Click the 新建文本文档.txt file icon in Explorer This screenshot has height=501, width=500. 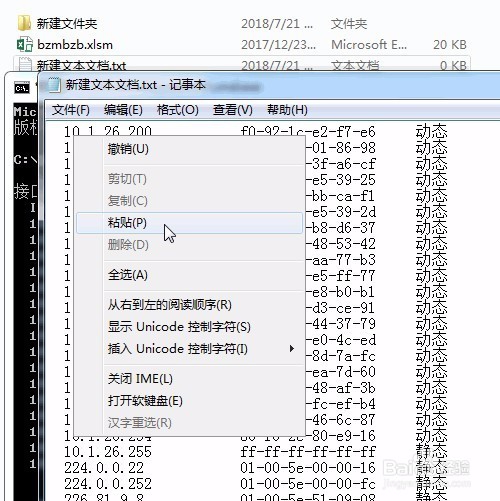pyautogui.click(x=25, y=65)
